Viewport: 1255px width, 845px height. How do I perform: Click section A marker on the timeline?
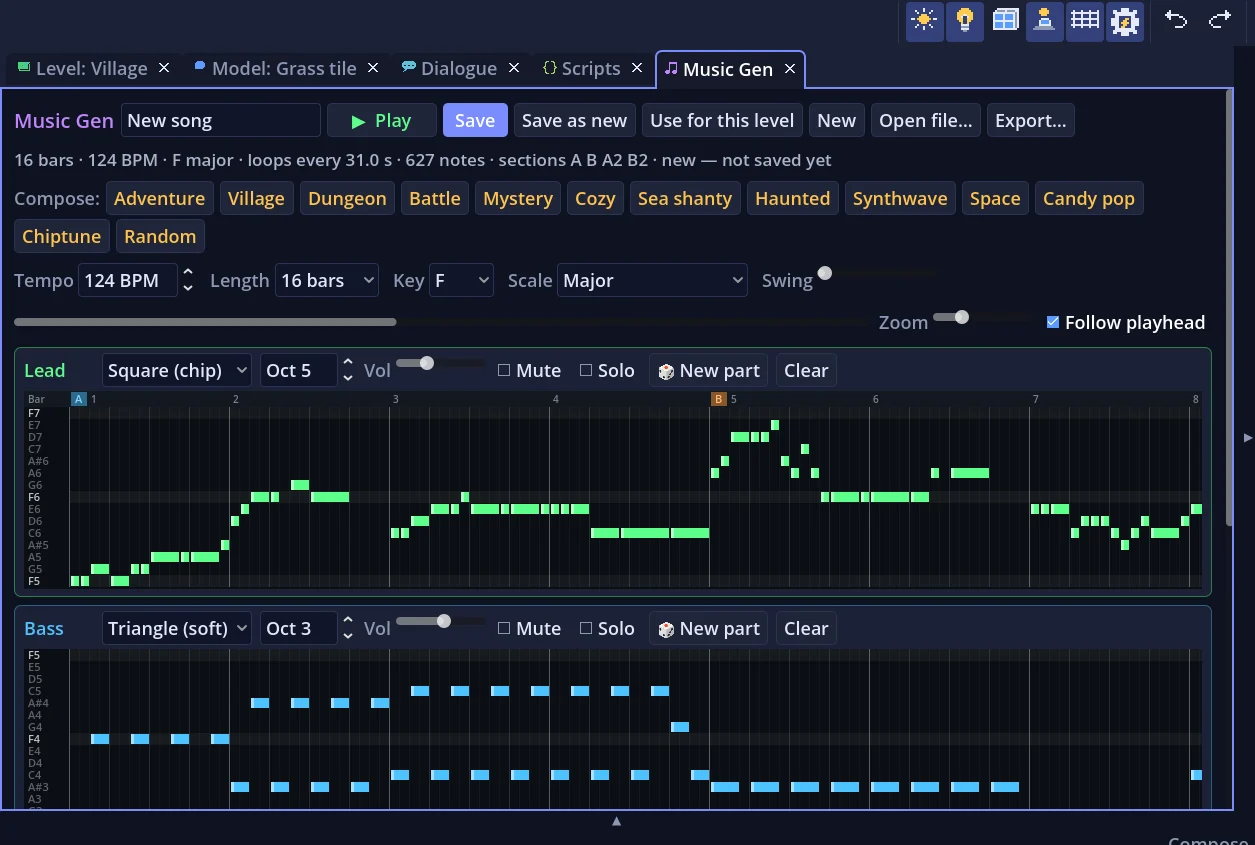(79, 399)
